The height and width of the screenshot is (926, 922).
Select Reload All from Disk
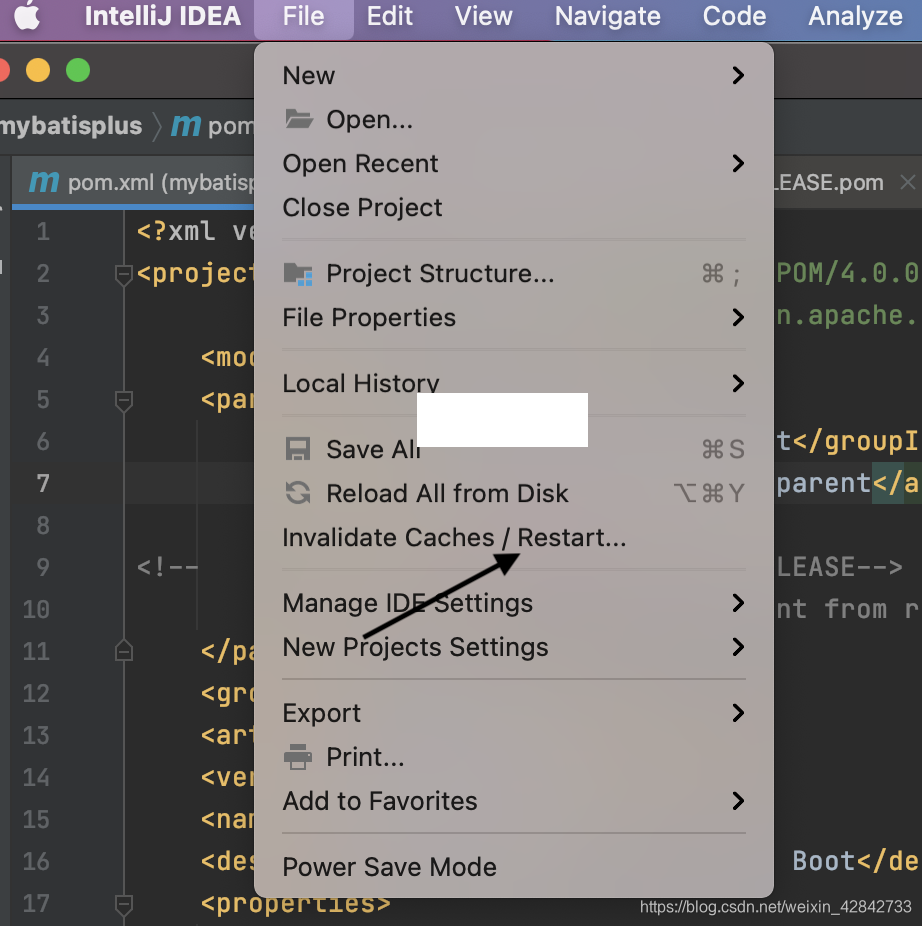point(514,494)
